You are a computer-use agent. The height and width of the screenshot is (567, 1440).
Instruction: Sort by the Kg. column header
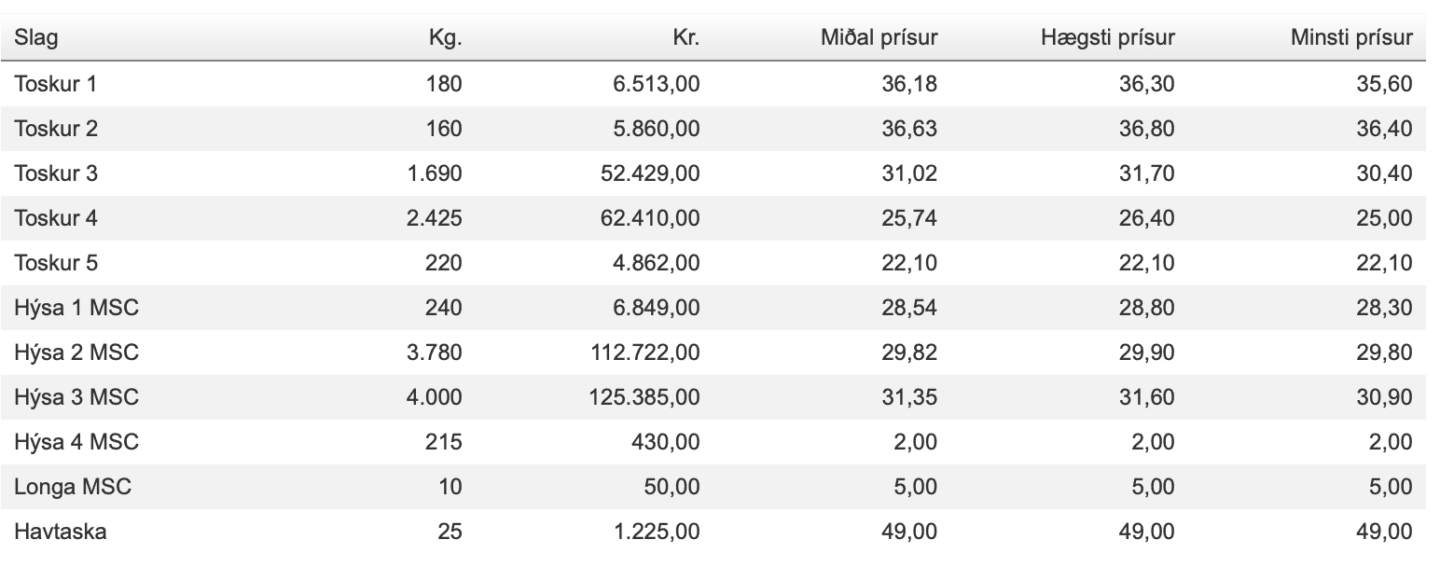click(x=447, y=39)
